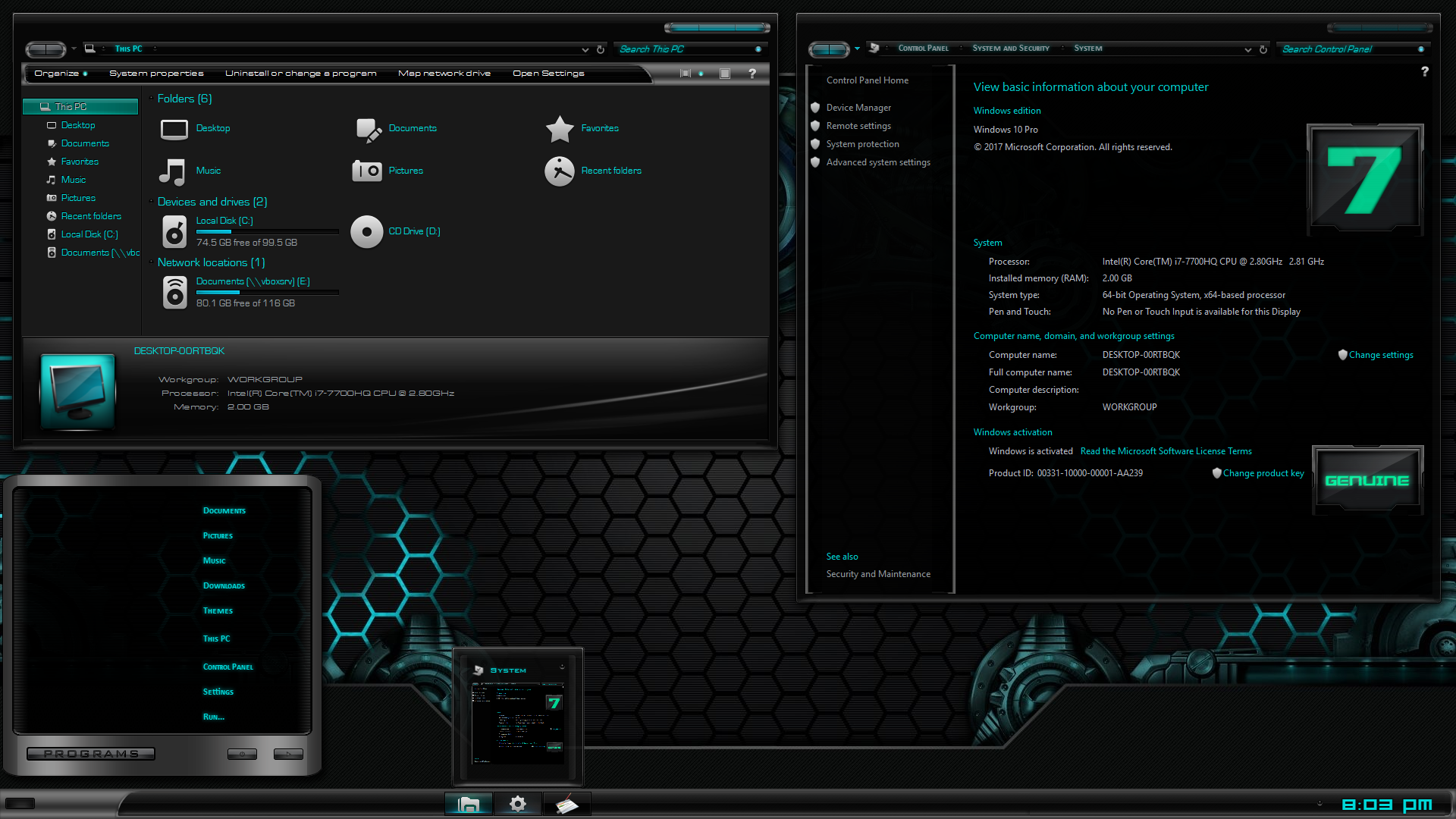Select System and Security in the breadcrumb
This screenshot has height=819, width=1456.
click(x=1010, y=48)
